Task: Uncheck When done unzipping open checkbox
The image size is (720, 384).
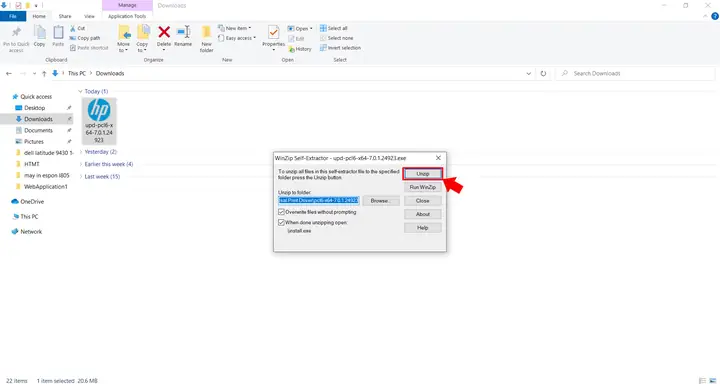Action: pyautogui.click(x=281, y=222)
